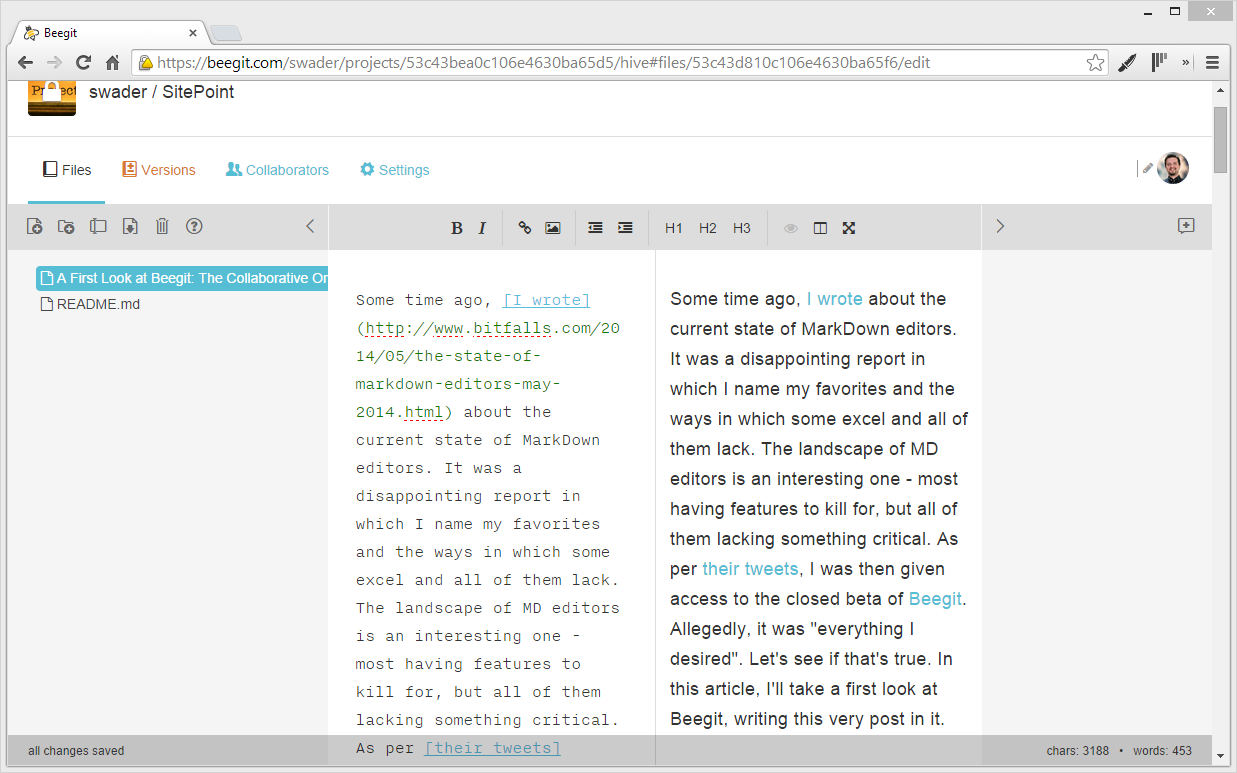The height and width of the screenshot is (773, 1237).
Task: Enter fullscreen editor mode
Action: coord(849,228)
